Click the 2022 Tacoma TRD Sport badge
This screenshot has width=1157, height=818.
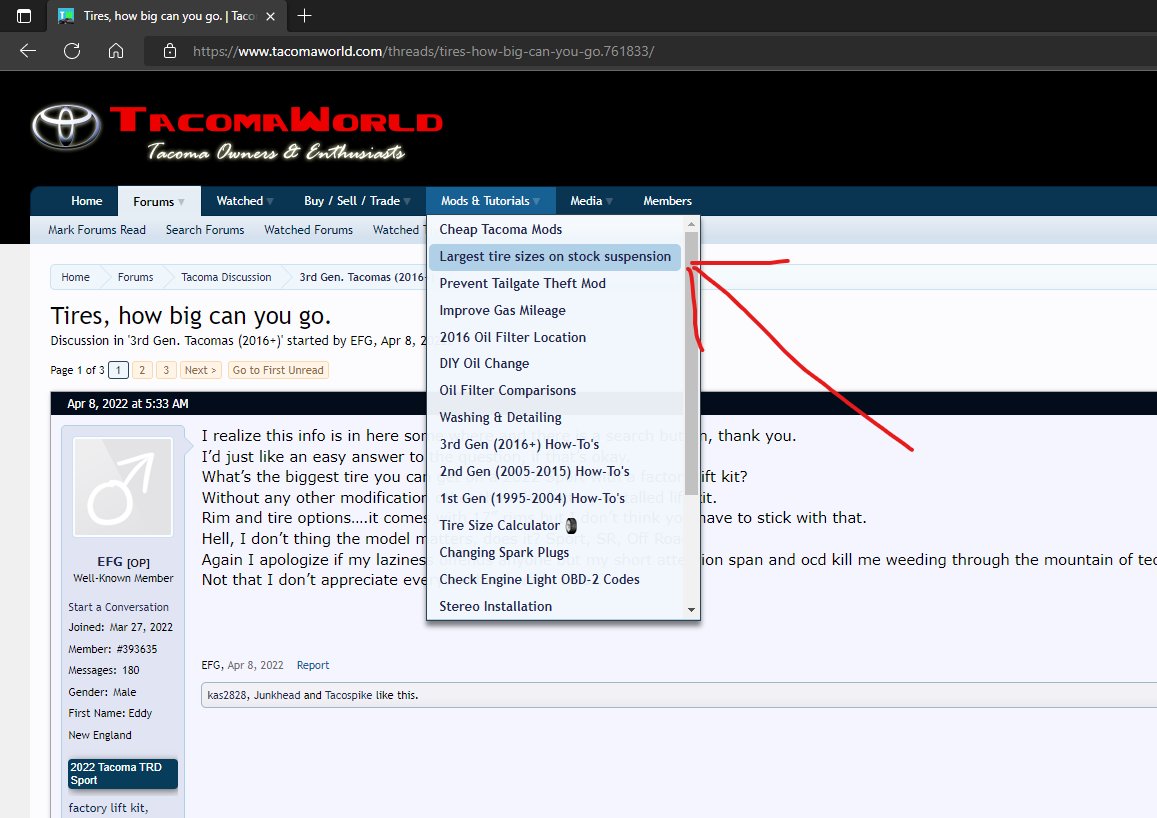point(122,774)
